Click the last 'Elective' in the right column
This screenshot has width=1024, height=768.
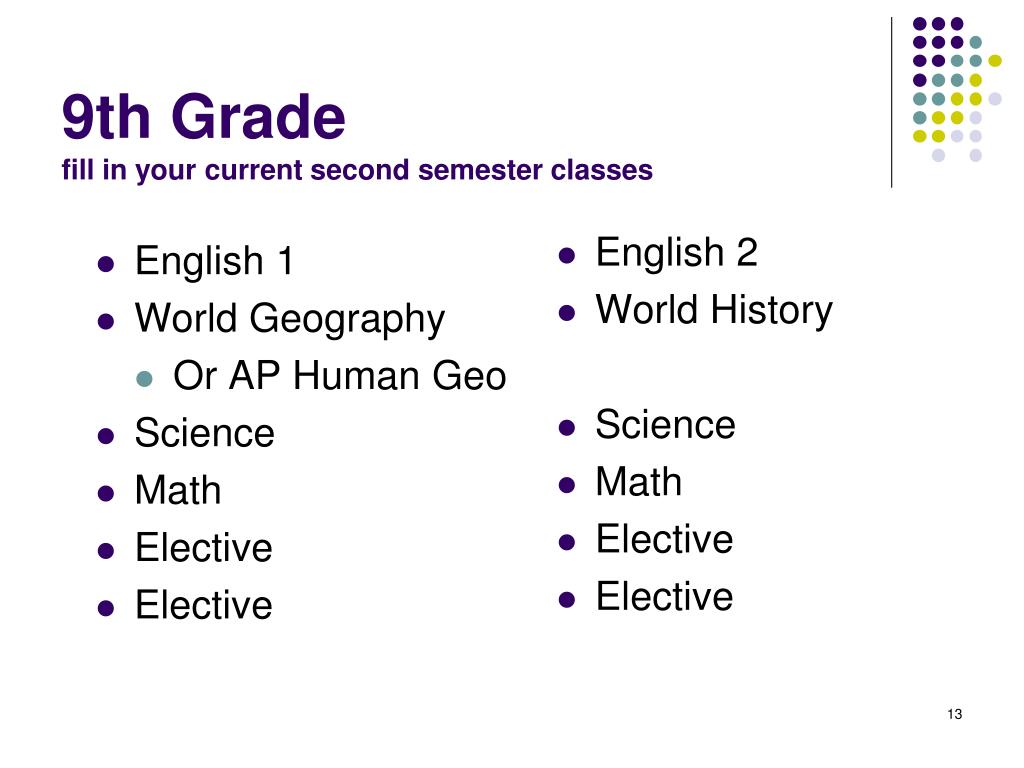point(665,596)
